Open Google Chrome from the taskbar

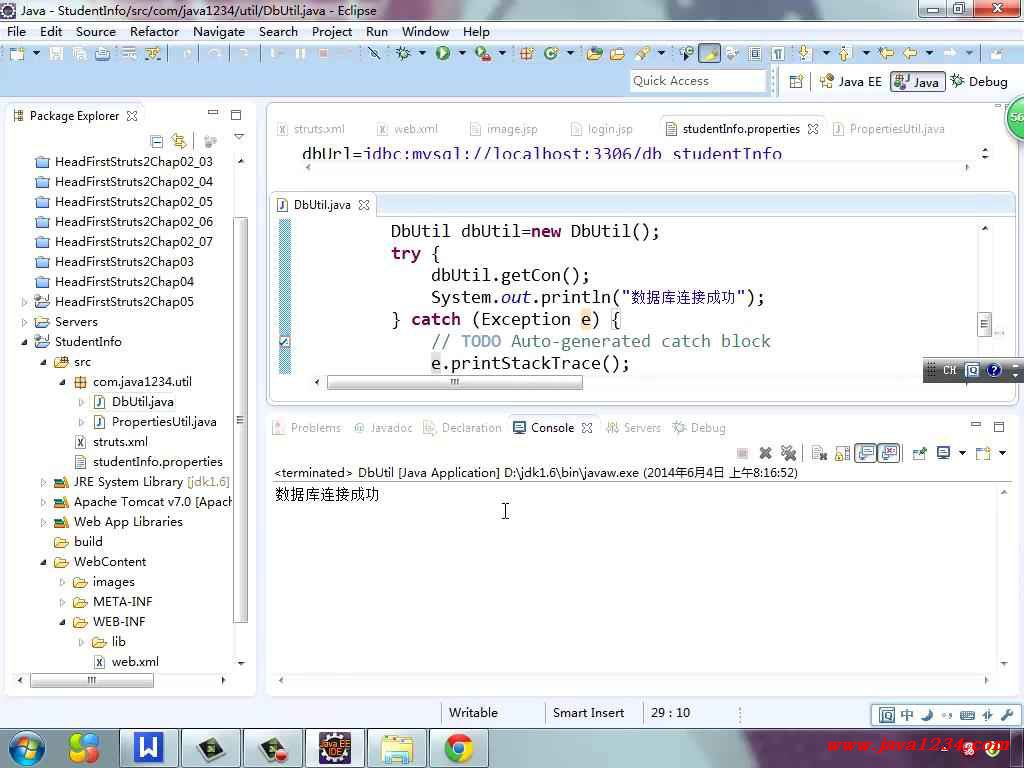pyautogui.click(x=459, y=747)
